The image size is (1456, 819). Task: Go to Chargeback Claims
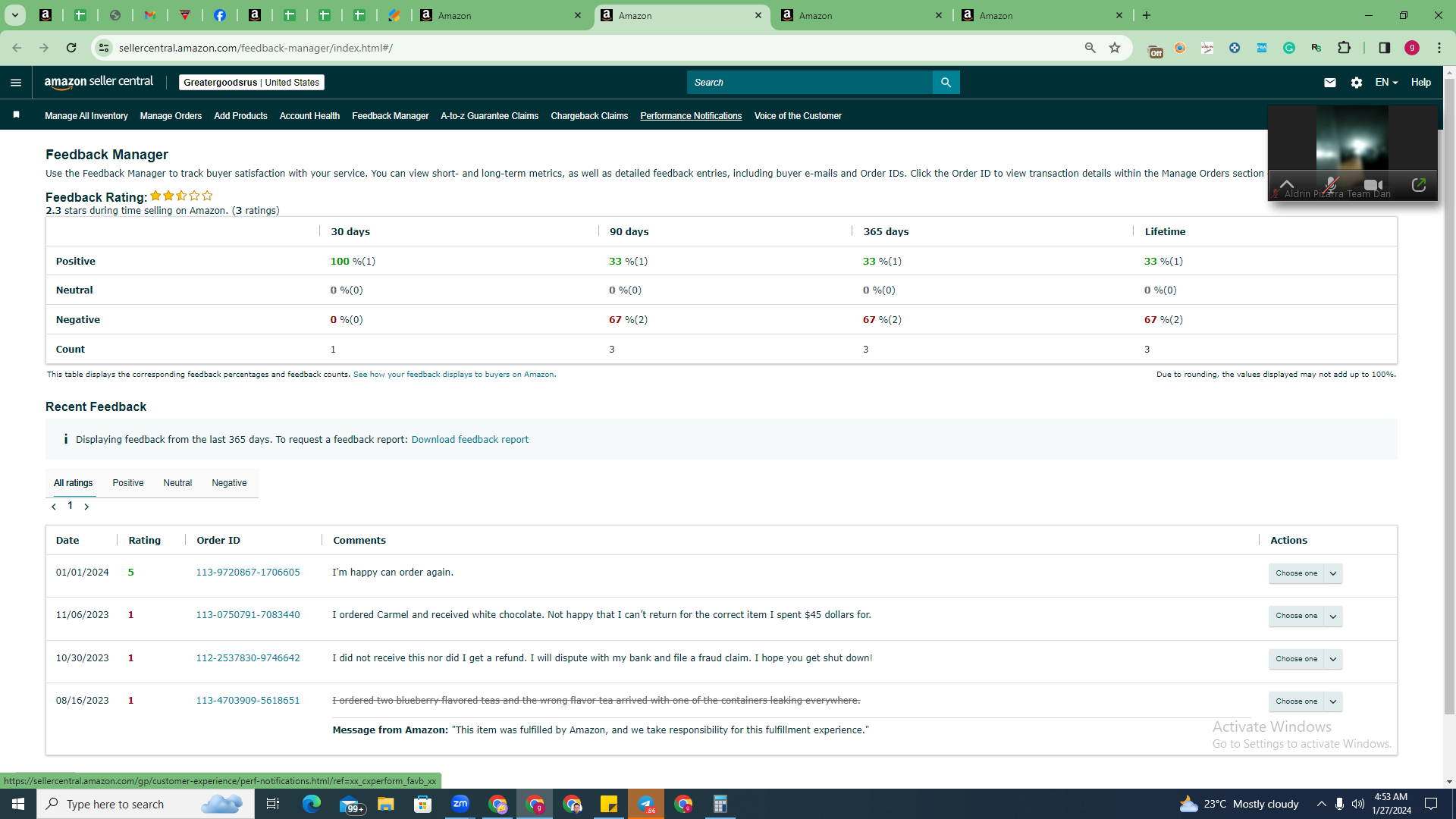pyautogui.click(x=589, y=116)
